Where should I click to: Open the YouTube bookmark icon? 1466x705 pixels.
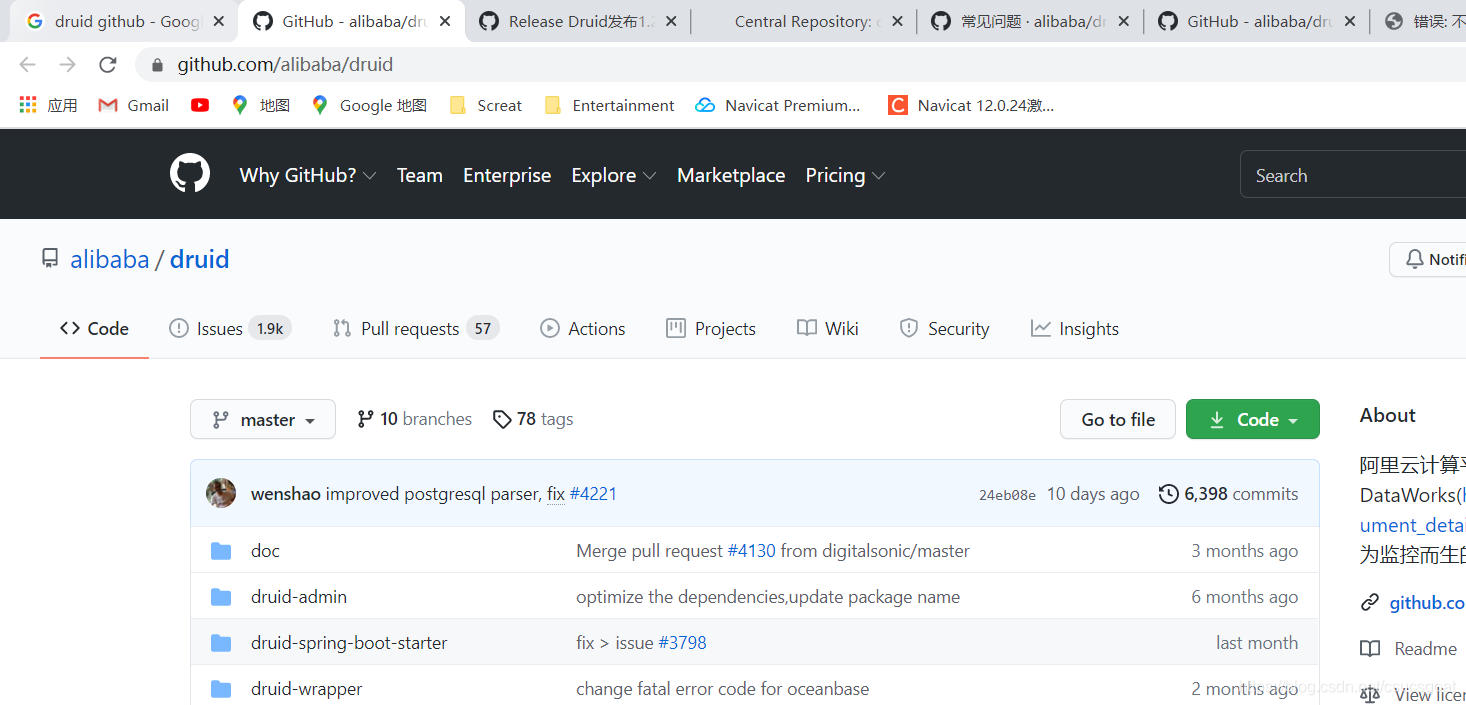point(200,105)
